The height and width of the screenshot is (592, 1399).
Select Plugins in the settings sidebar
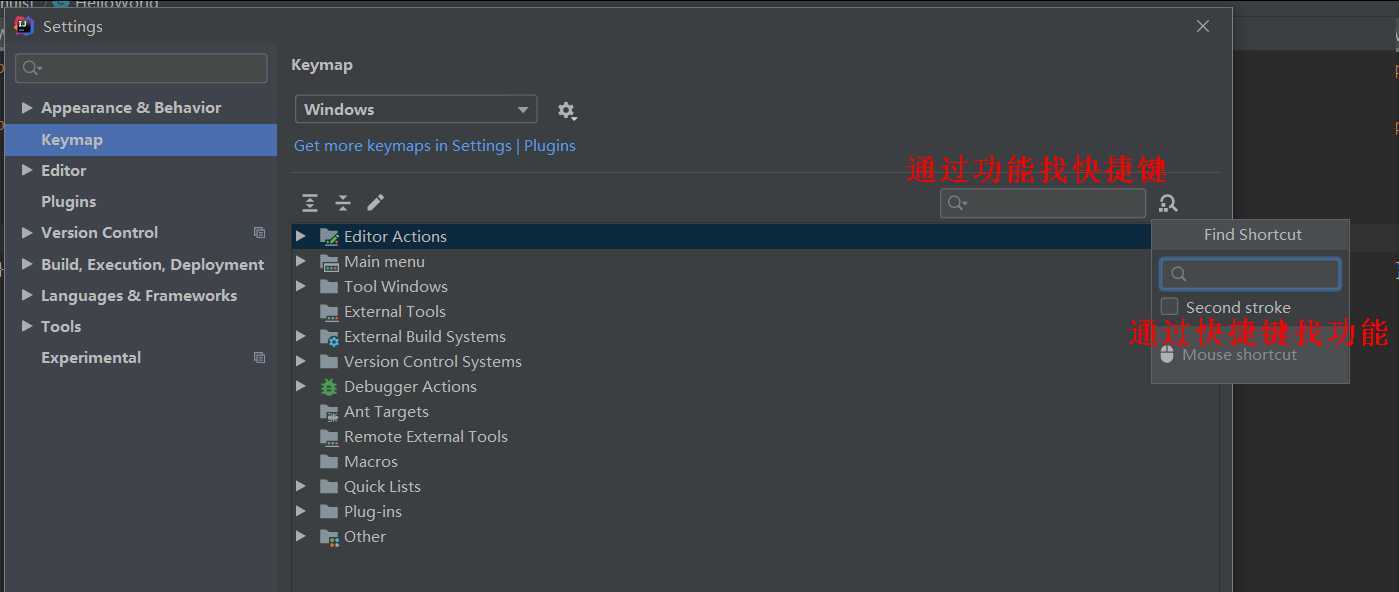[69, 202]
